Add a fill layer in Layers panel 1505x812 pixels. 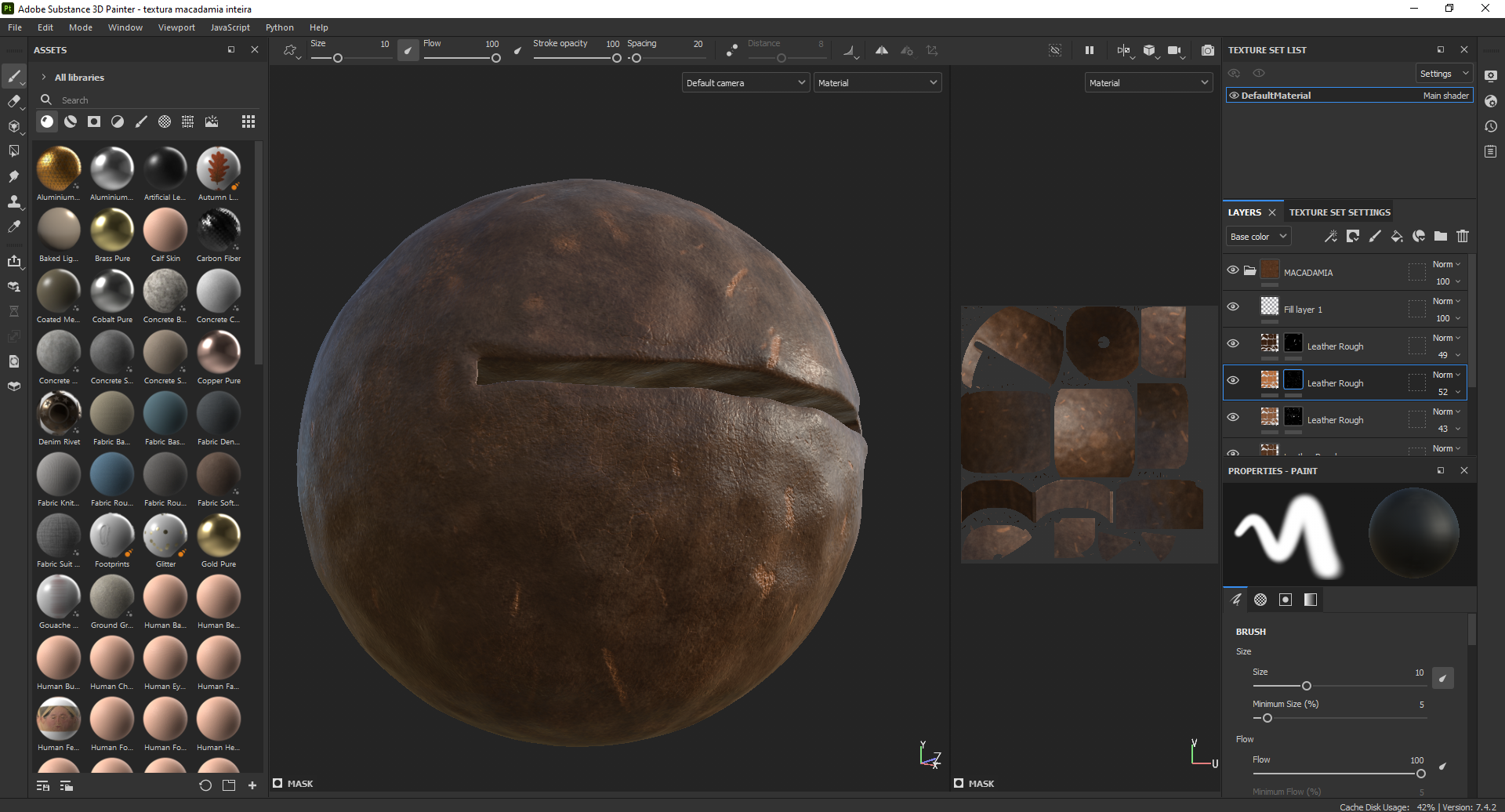tap(1396, 236)
